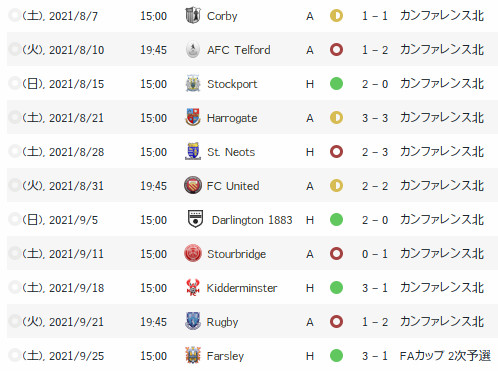Select the radio button for 2021/8/28 match
The image size is (498, 371).
(x=14, y=151)
